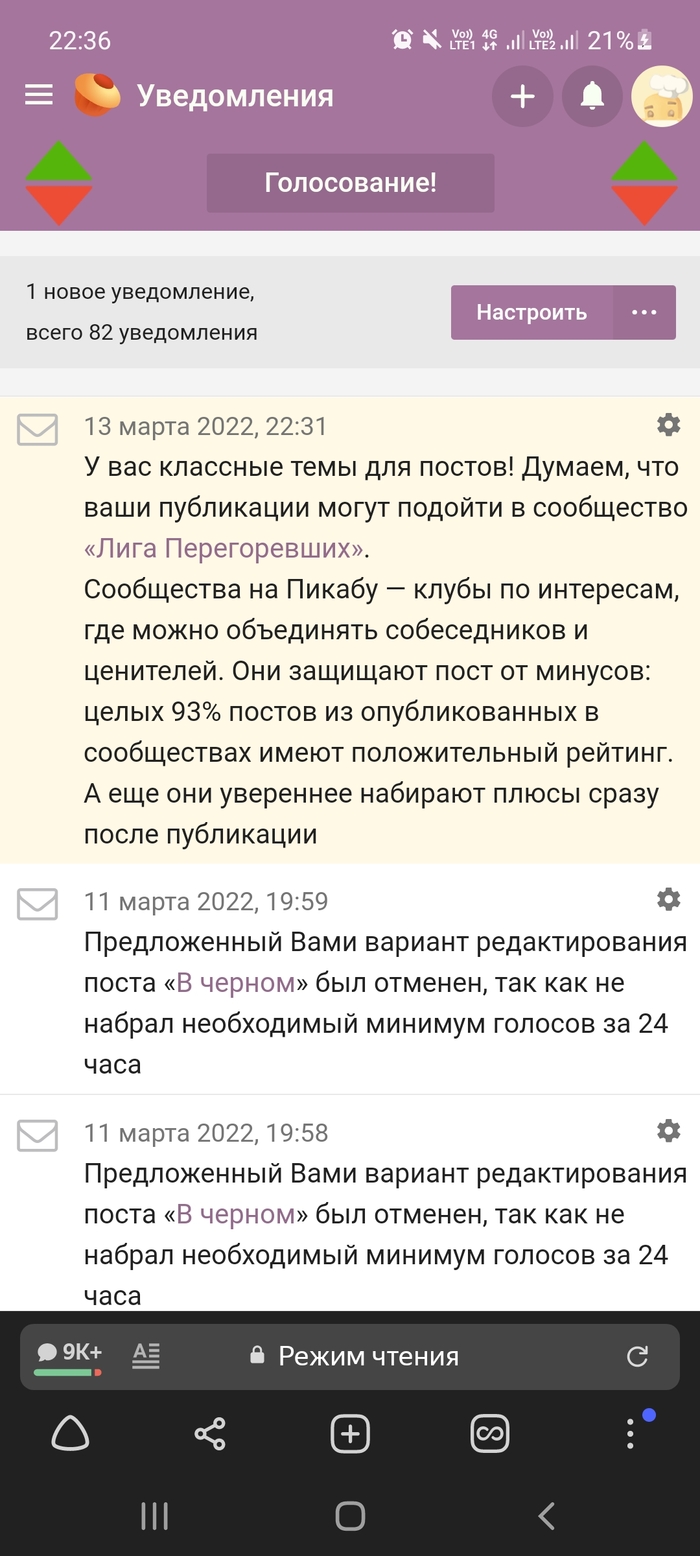Click the Настроить button
700x1556 pixels.
[531, 312]
